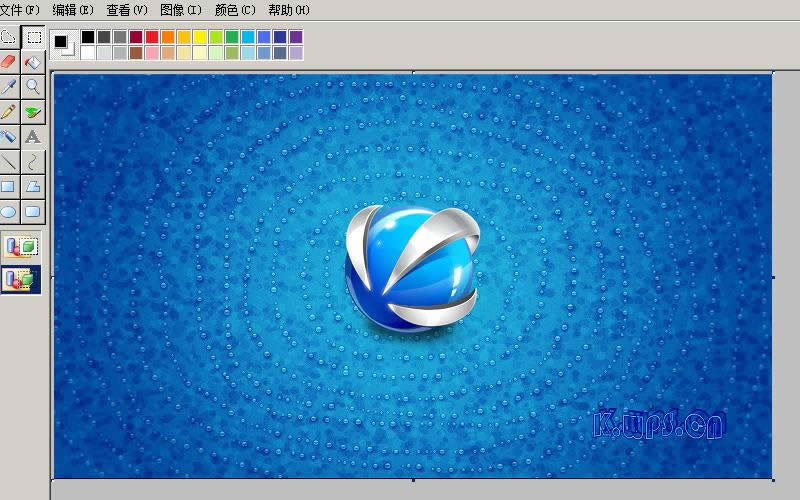Pick the orange palette swatch

168,37
